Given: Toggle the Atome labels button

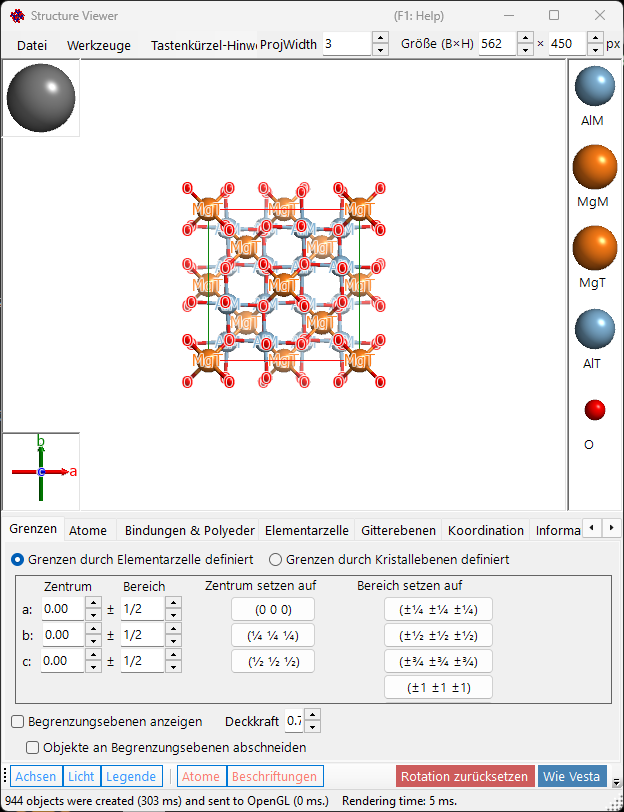Looking at the screenshot, I should pyautogui.click(x=201, y=776).
